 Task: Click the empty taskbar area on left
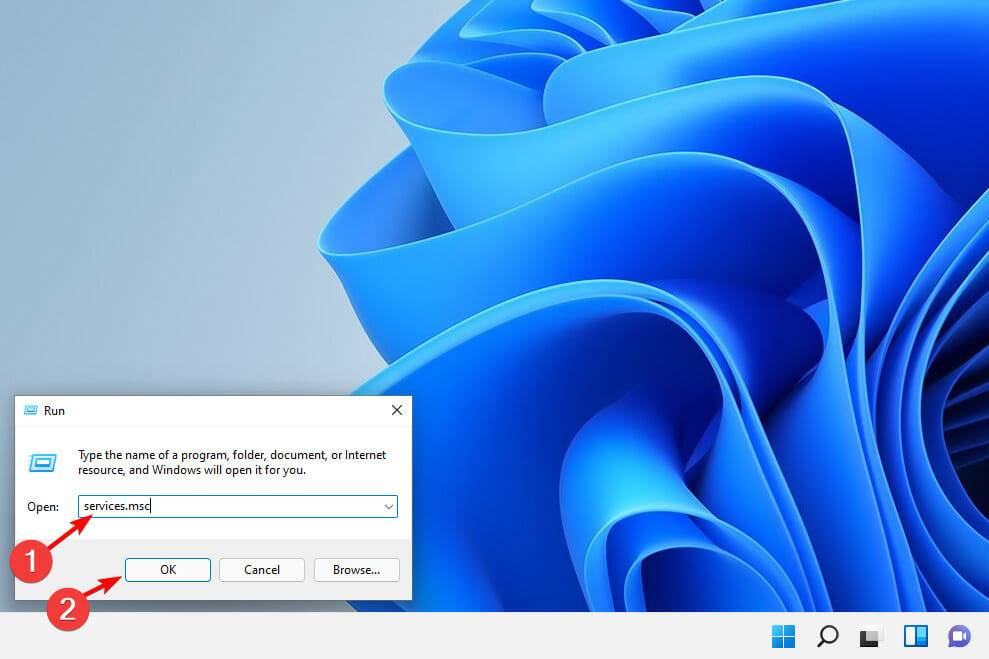(300, 636)
